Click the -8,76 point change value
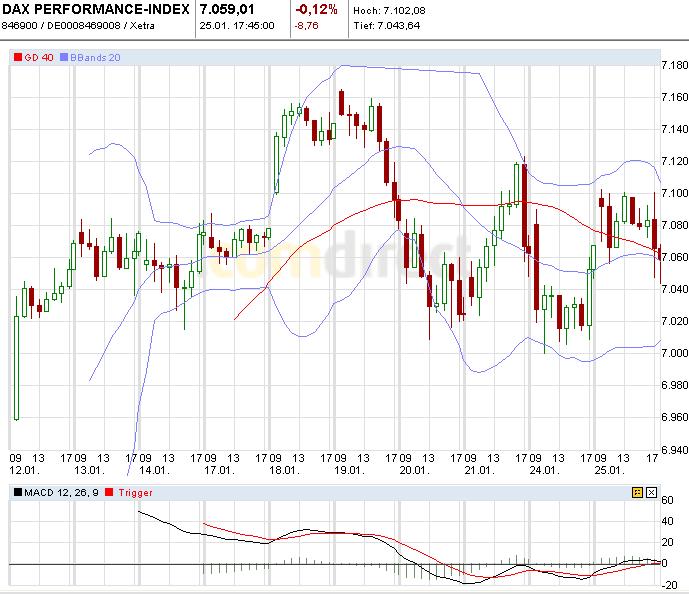This screenshot has height=594, width=689. click(x=306, y=25)
